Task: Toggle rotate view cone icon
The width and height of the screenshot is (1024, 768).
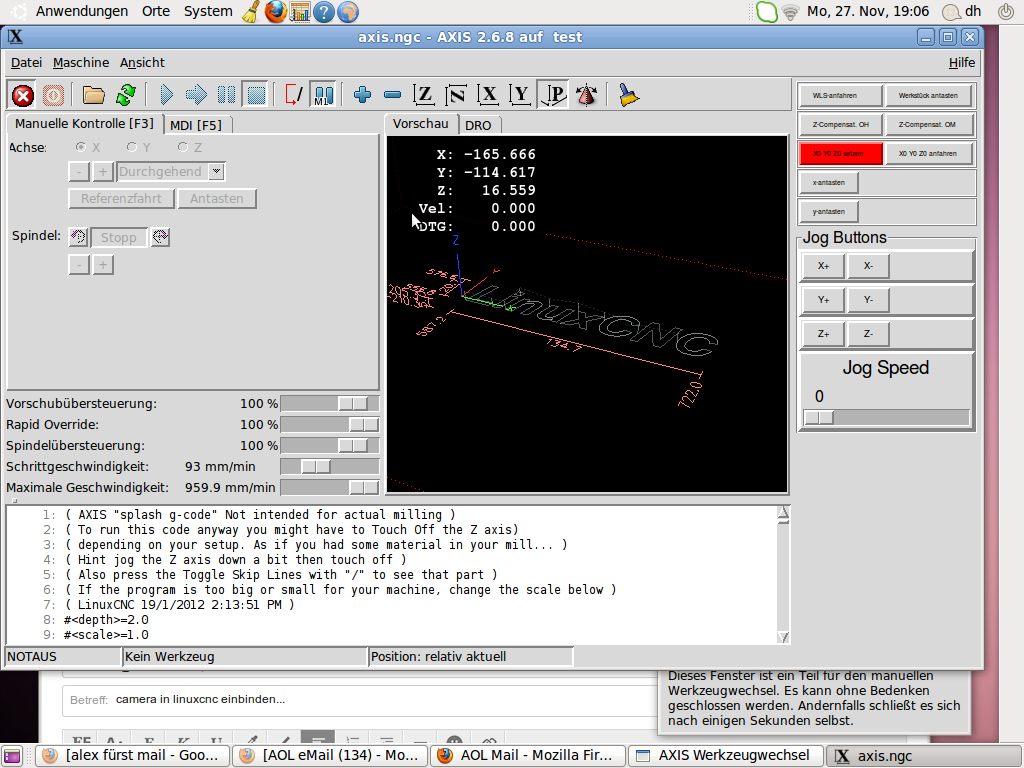Action: tap(586, 95)
